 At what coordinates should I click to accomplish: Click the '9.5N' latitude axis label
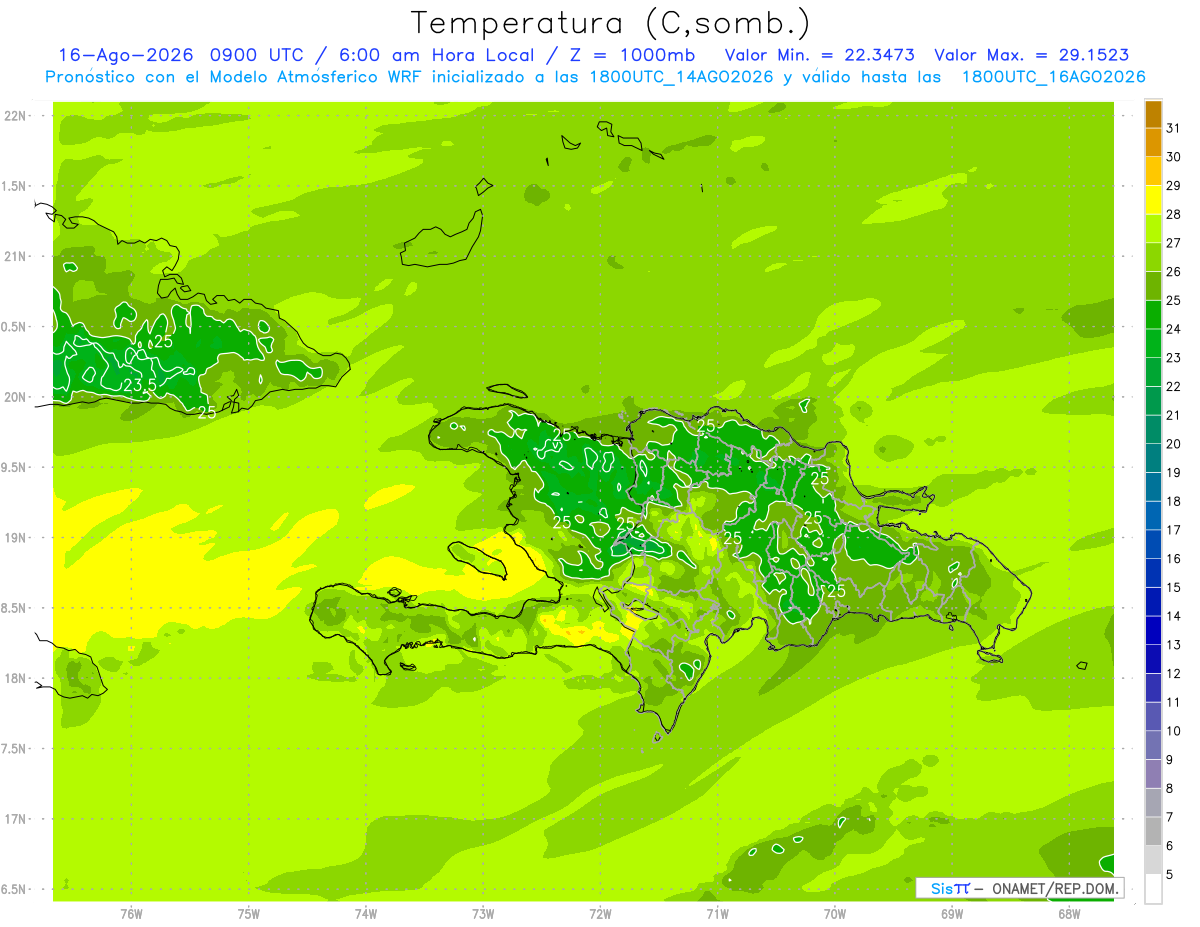point(14,467)
